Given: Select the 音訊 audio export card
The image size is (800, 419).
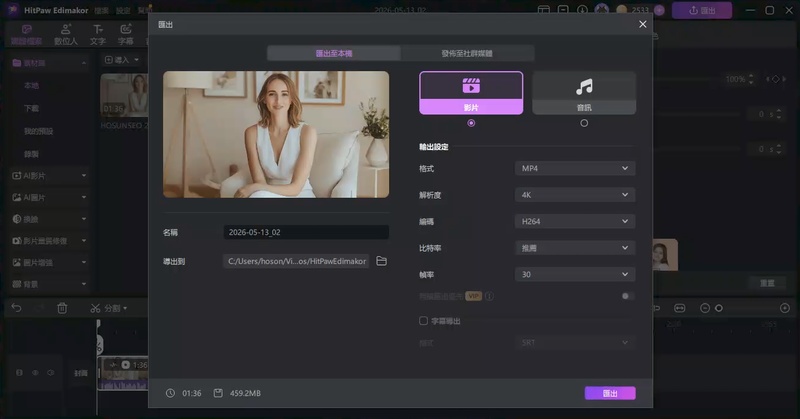Looking at the screenshot, I should pyautogui.click(x=584, y=93).
